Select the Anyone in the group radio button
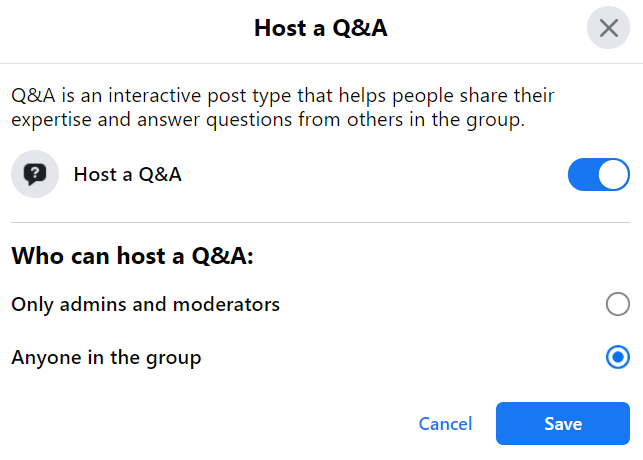The image size is (643, 460). pos(618,357)
